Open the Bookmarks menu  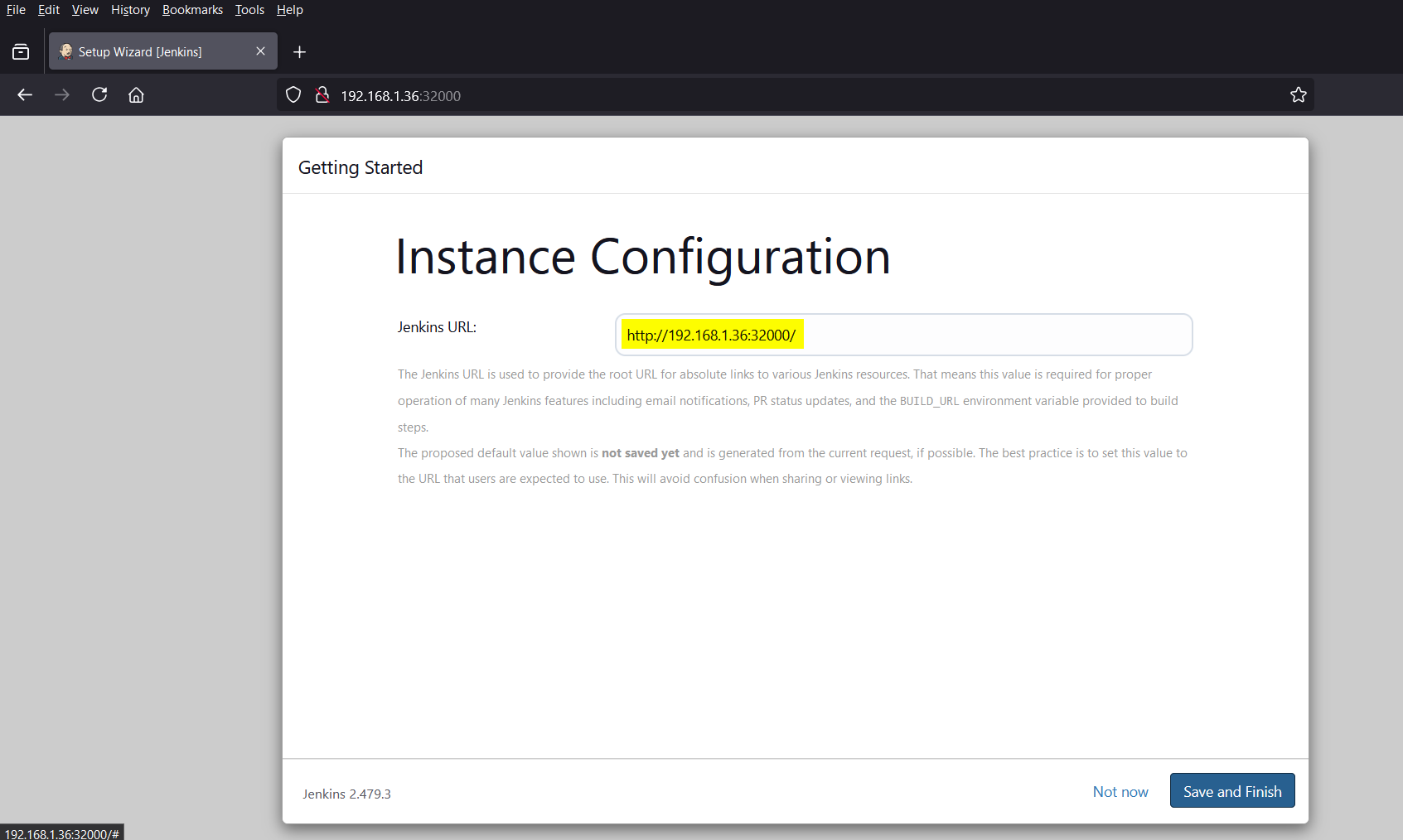192,10
